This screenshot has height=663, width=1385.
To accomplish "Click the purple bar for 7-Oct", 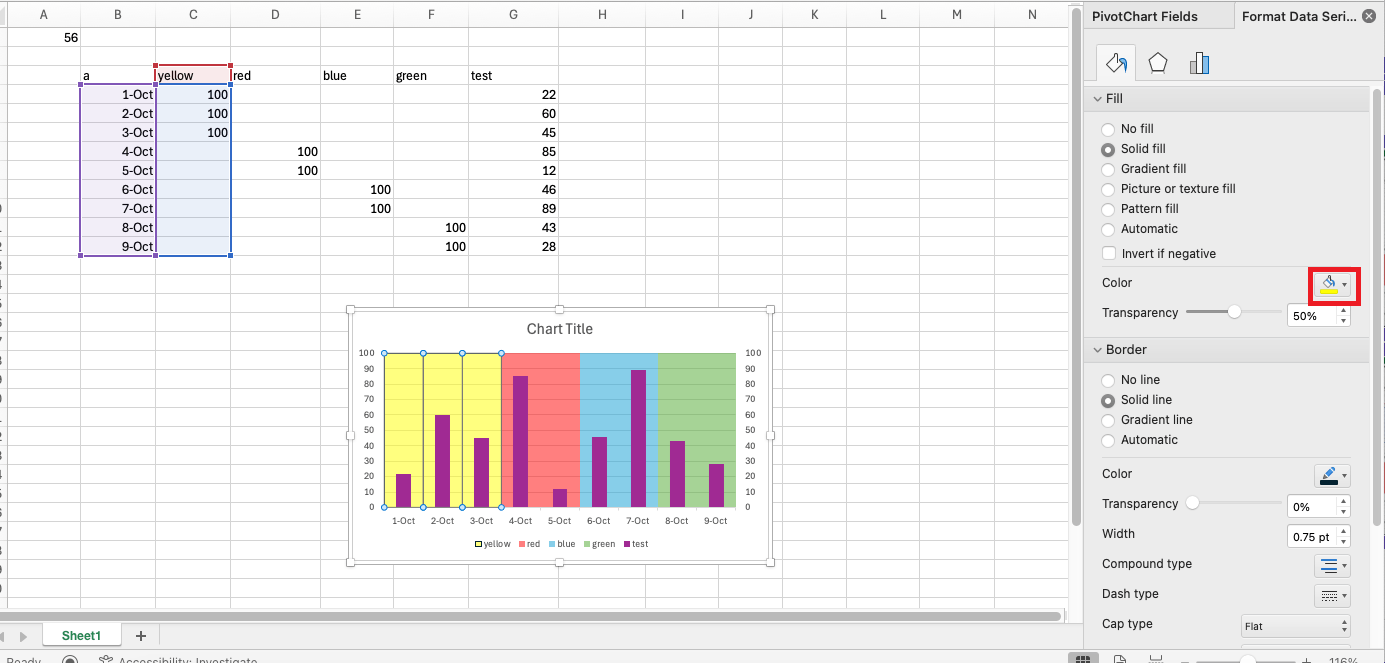I will [638, 438].
